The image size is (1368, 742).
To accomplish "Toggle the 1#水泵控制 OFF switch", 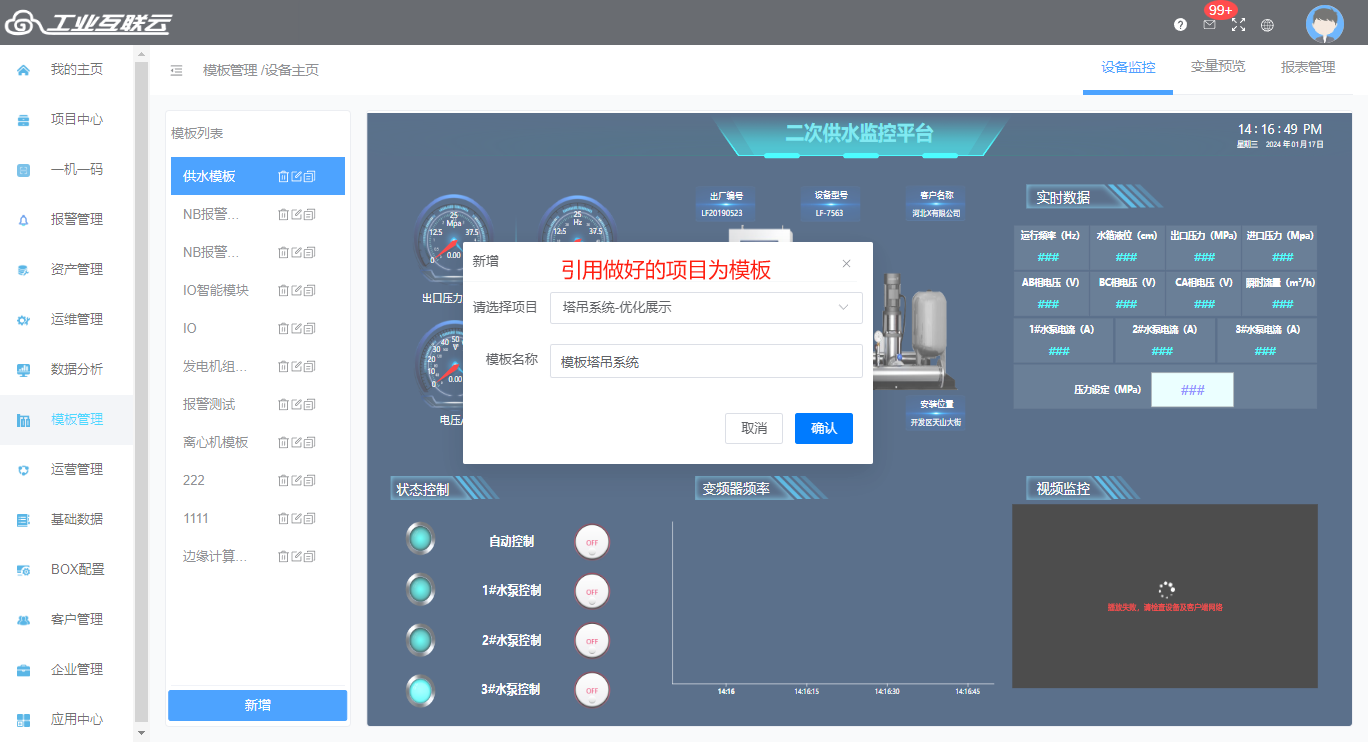I will (591, 591).
